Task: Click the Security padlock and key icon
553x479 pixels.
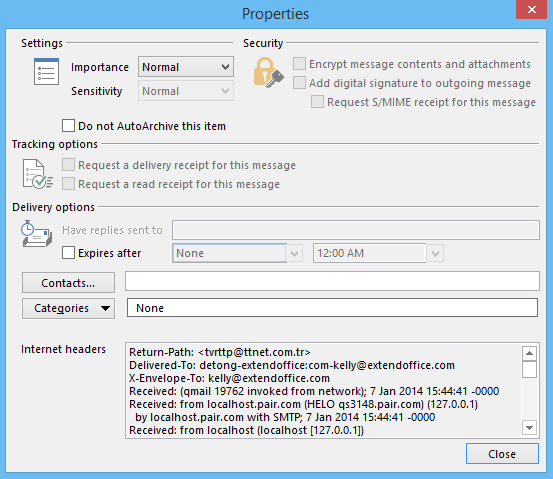Action: pos(268,73)
